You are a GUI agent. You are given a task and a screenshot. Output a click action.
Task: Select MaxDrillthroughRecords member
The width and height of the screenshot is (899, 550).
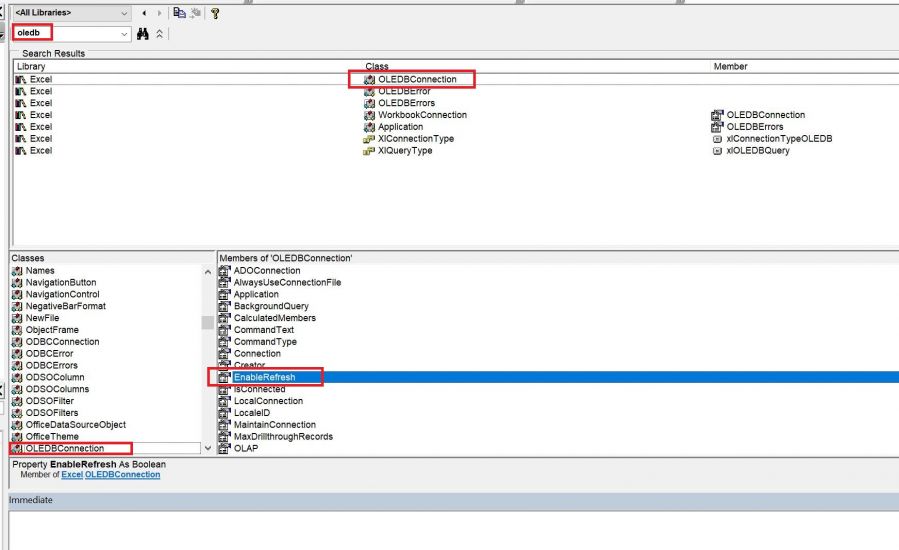click(283, 436)
